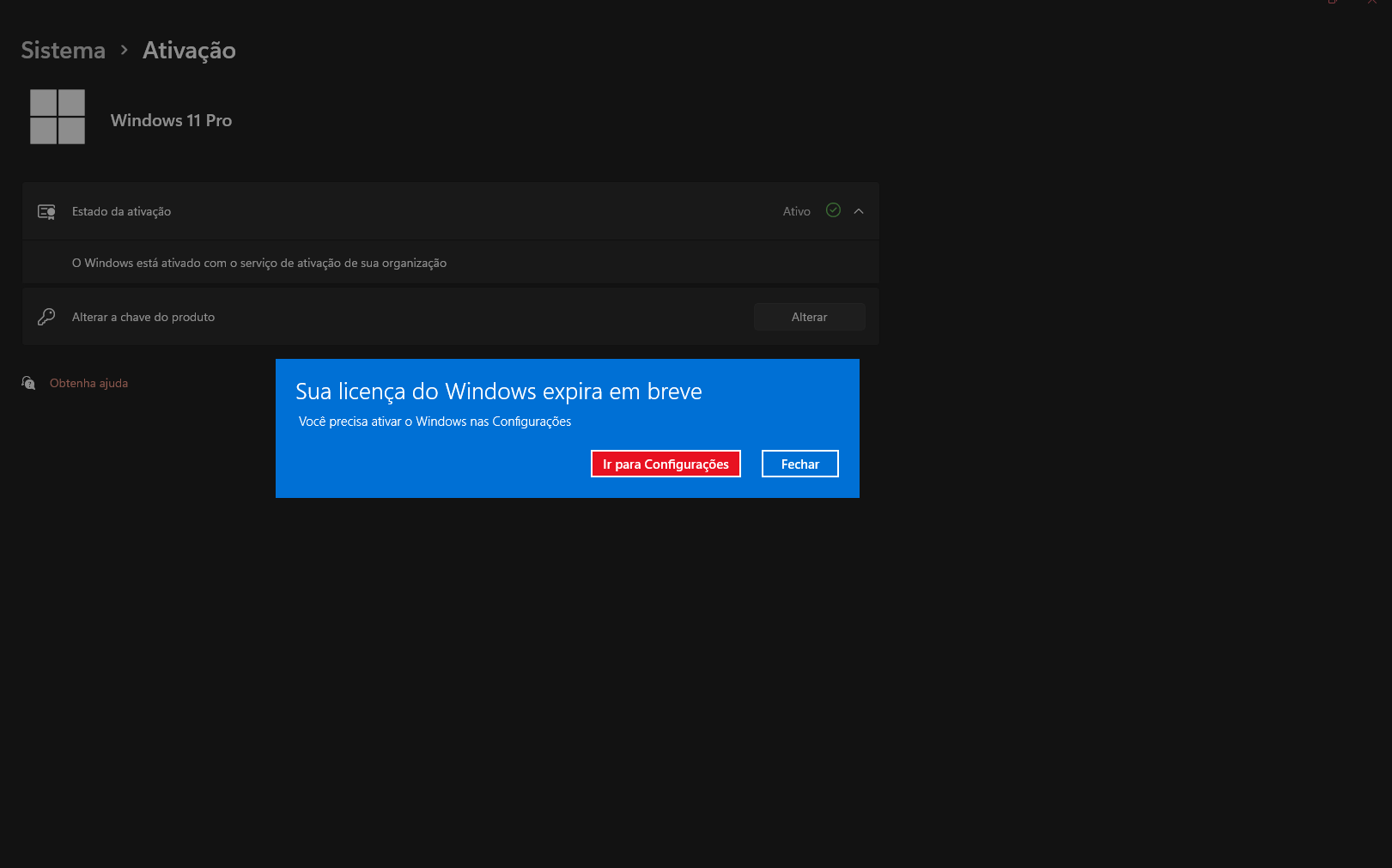Click the organization activation service message
Viewport: 1392px width, 868px height.
pyautogui.click(x=259, y=263)
